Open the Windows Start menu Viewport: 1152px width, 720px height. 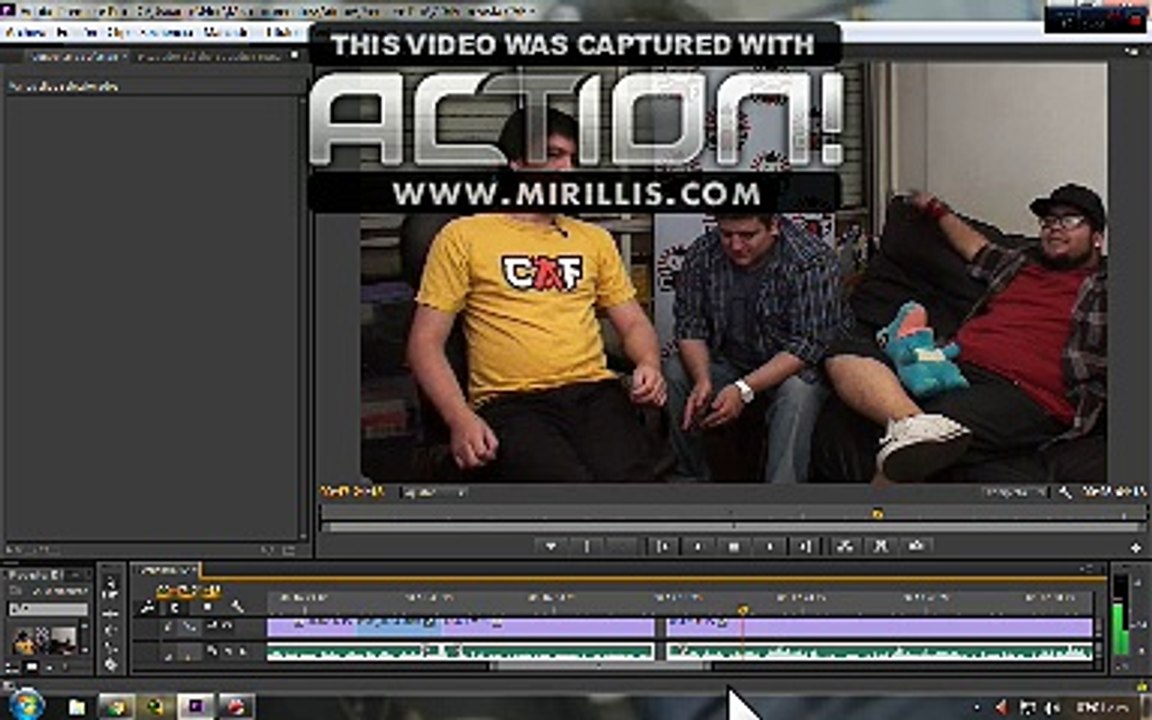[26, 707]
